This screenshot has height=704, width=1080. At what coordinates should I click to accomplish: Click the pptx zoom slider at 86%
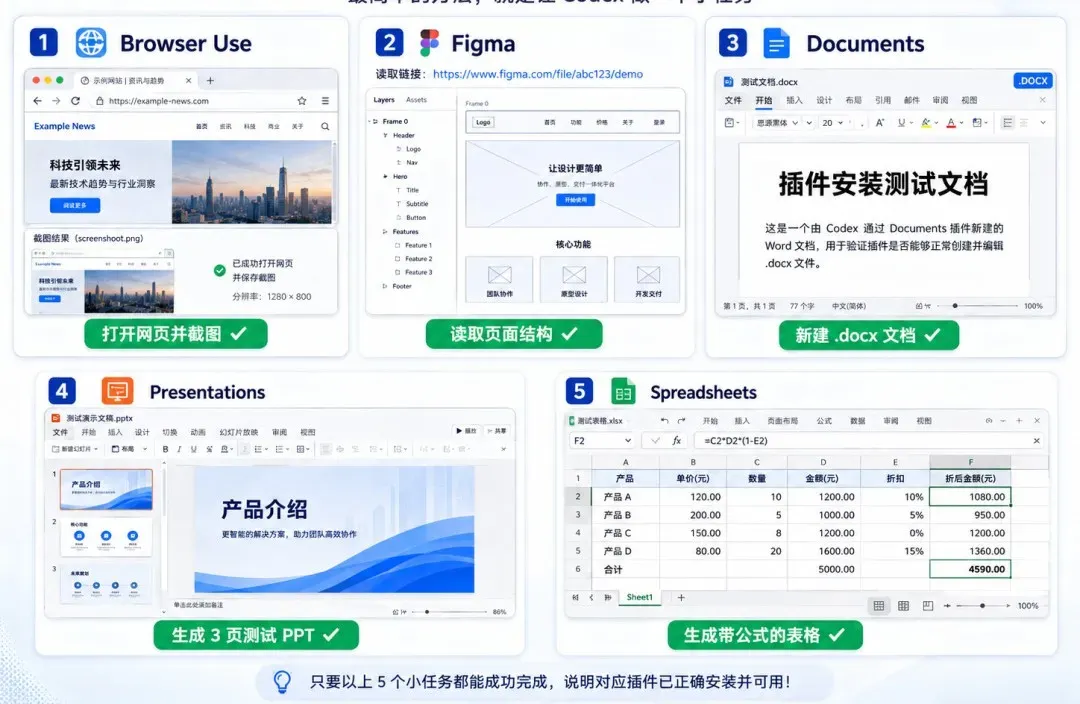[x=448, y=612]
